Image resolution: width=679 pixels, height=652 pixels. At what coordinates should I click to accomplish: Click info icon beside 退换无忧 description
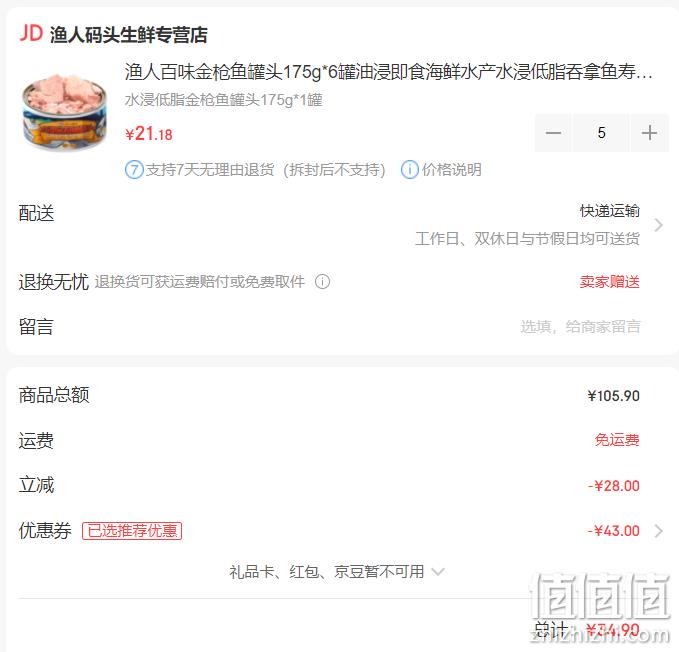point(322,282)
